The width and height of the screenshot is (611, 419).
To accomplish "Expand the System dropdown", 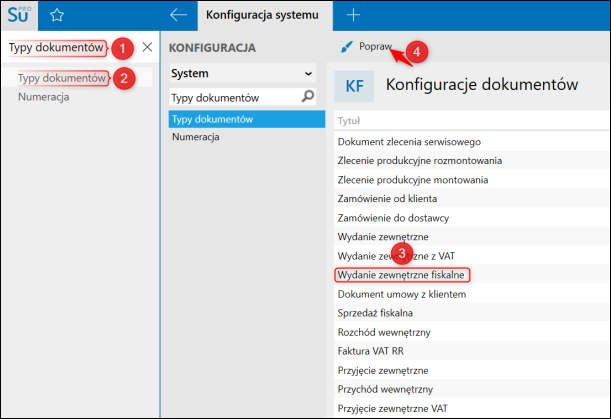I will tap(308, 74).
